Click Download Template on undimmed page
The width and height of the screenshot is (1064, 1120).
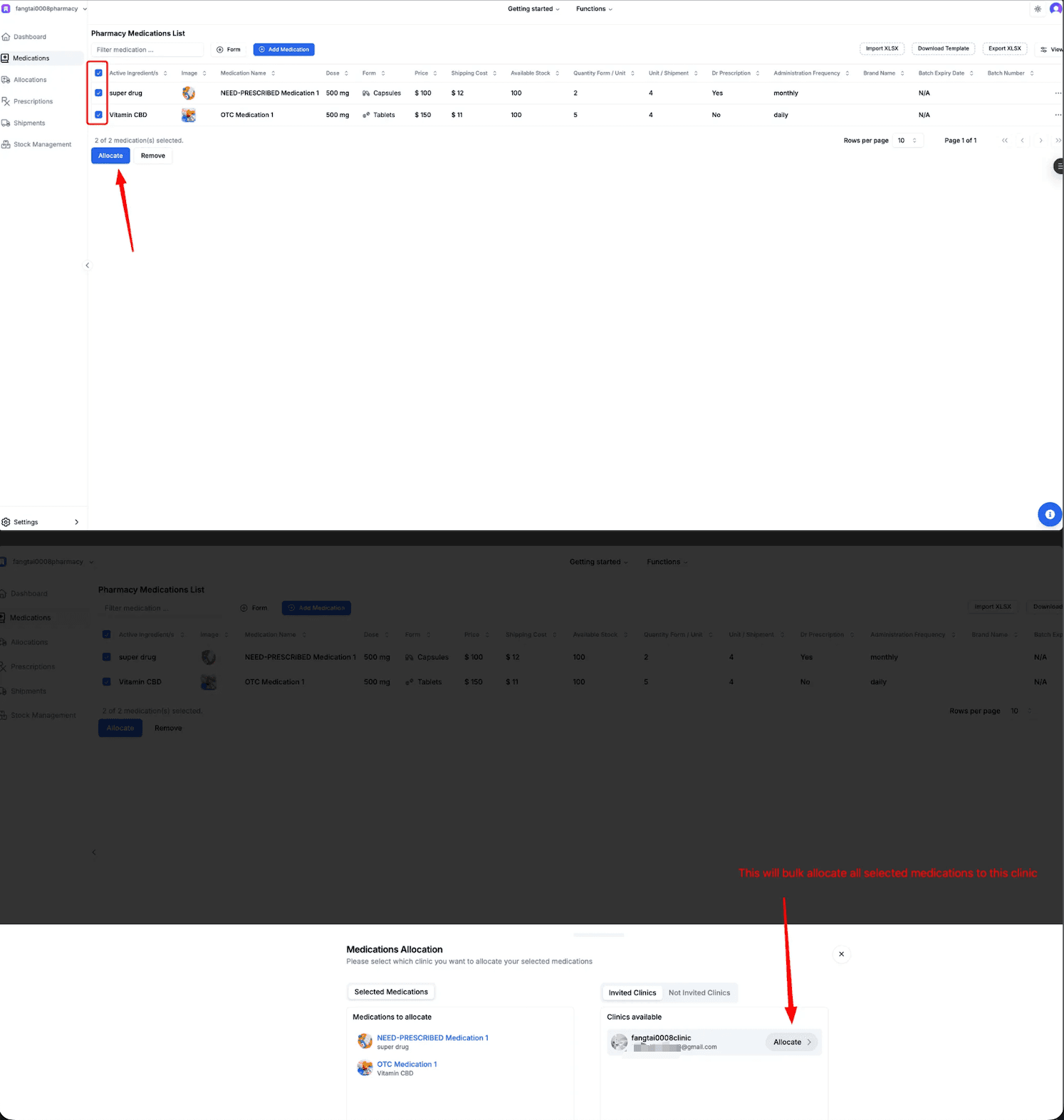coord(943,48)
